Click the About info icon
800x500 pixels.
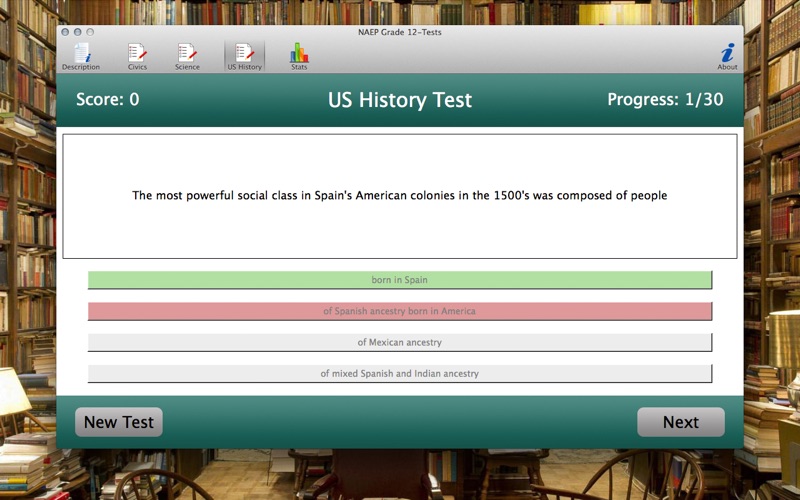728,57
